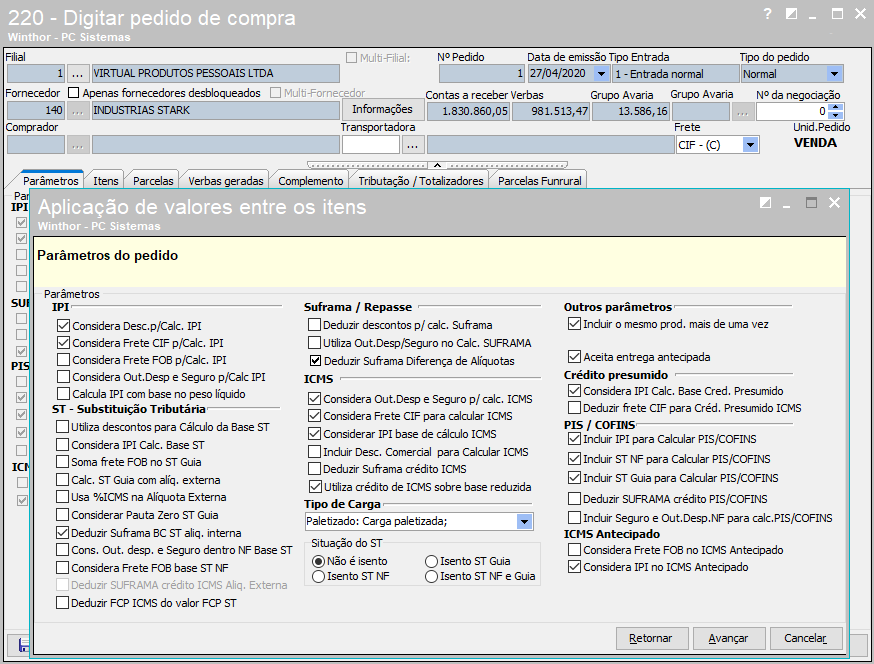The height and width of the screenshot is (664, 874).
Task: Check Considera IPI Calc. Base ST
Action: click(x=62, y=445)
